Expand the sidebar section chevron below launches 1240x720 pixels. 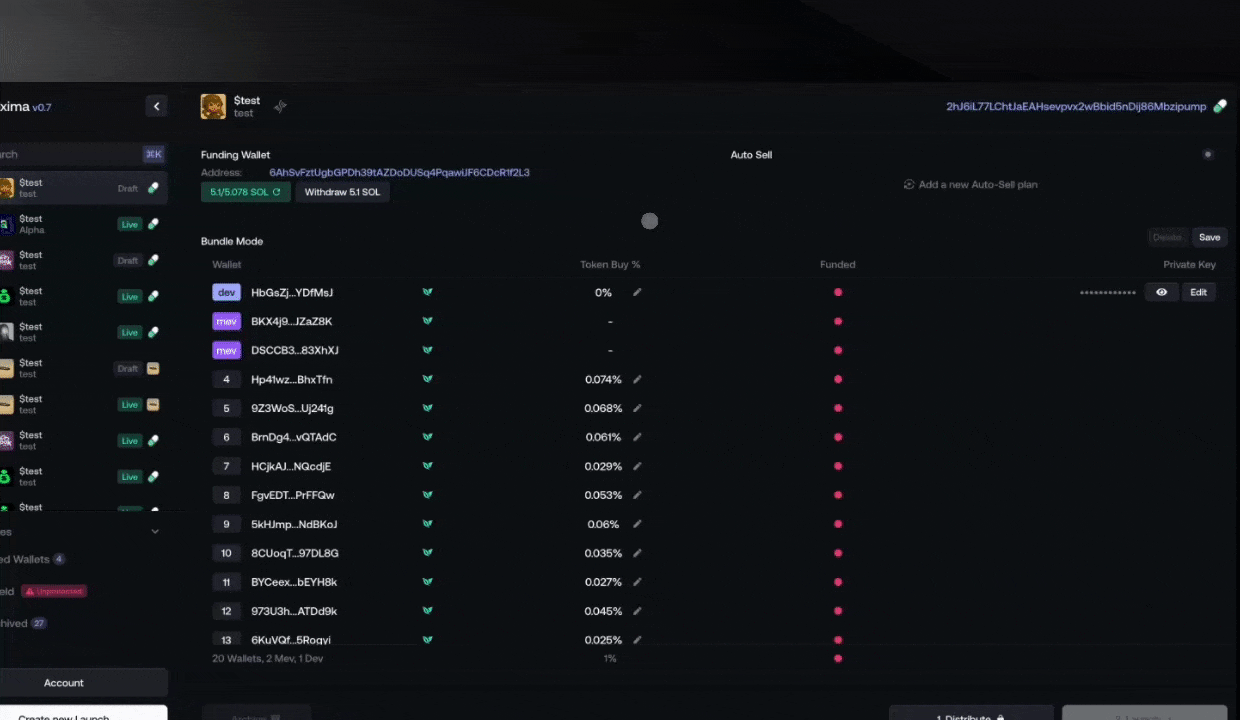coord(155,532)
